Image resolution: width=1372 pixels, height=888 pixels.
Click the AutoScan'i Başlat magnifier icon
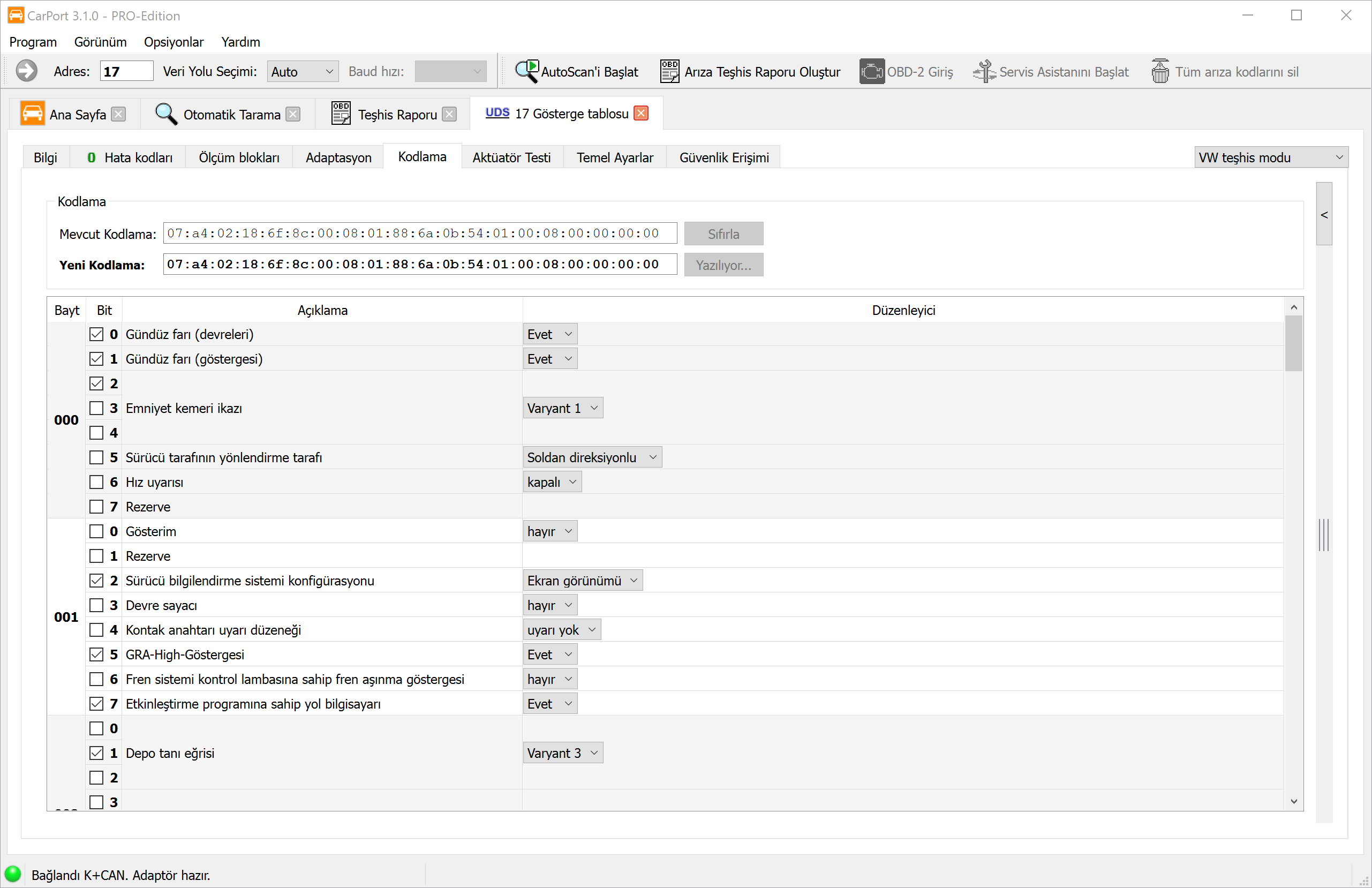(x=526, y=72)
